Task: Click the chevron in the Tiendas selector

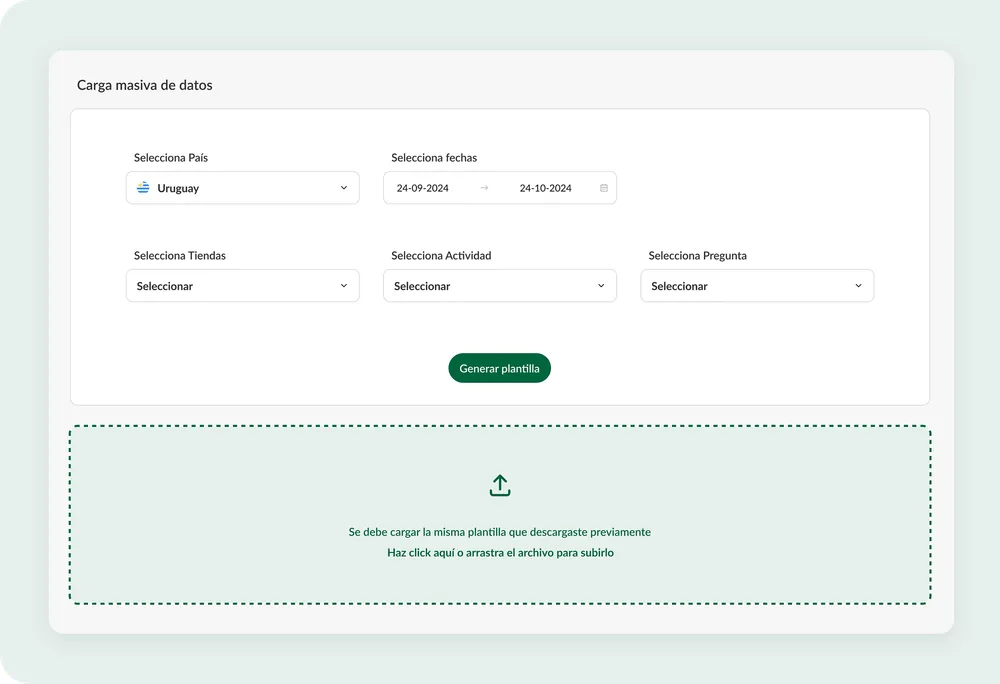Action: 344,286
